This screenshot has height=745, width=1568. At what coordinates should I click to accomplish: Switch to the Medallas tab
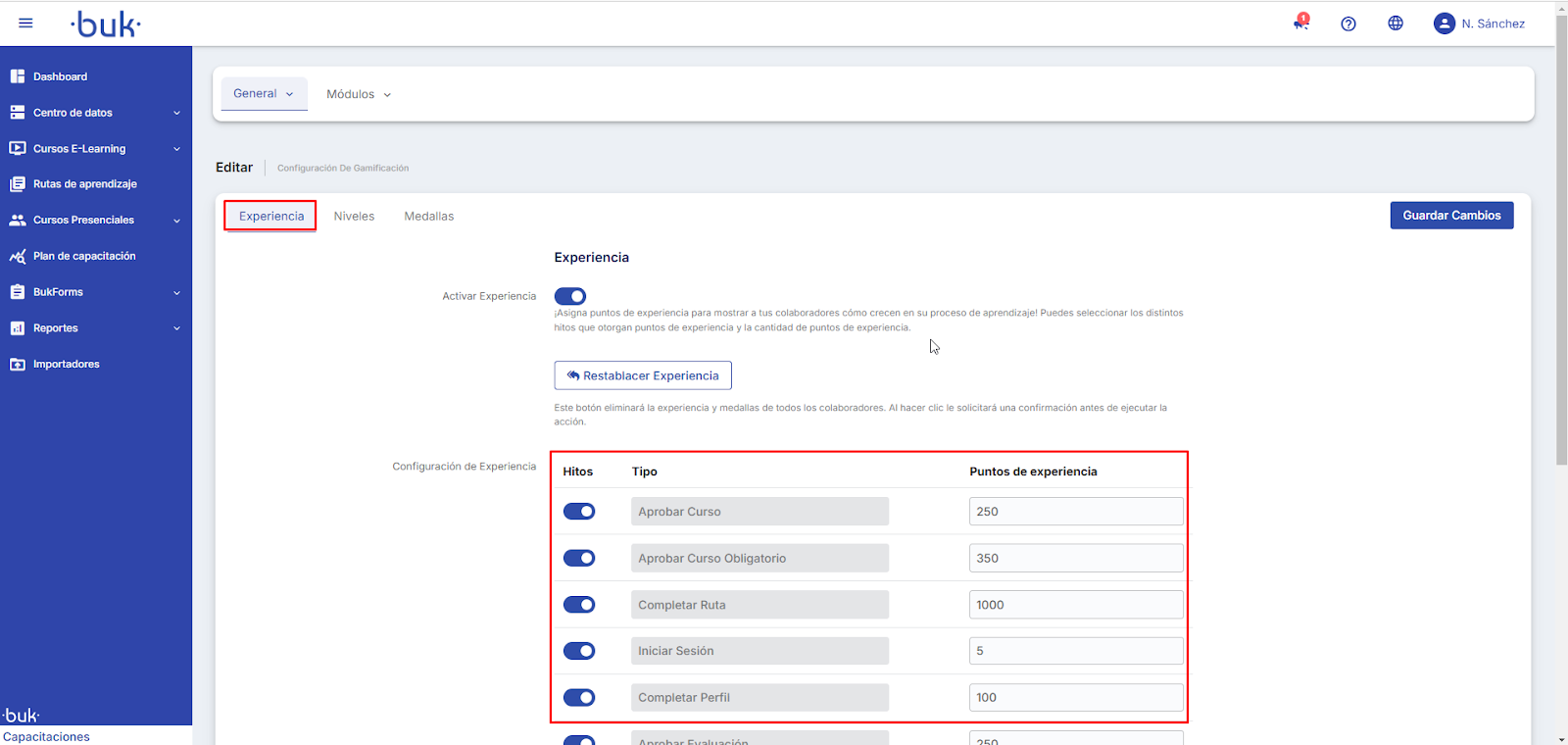click(x=429, y=217)
